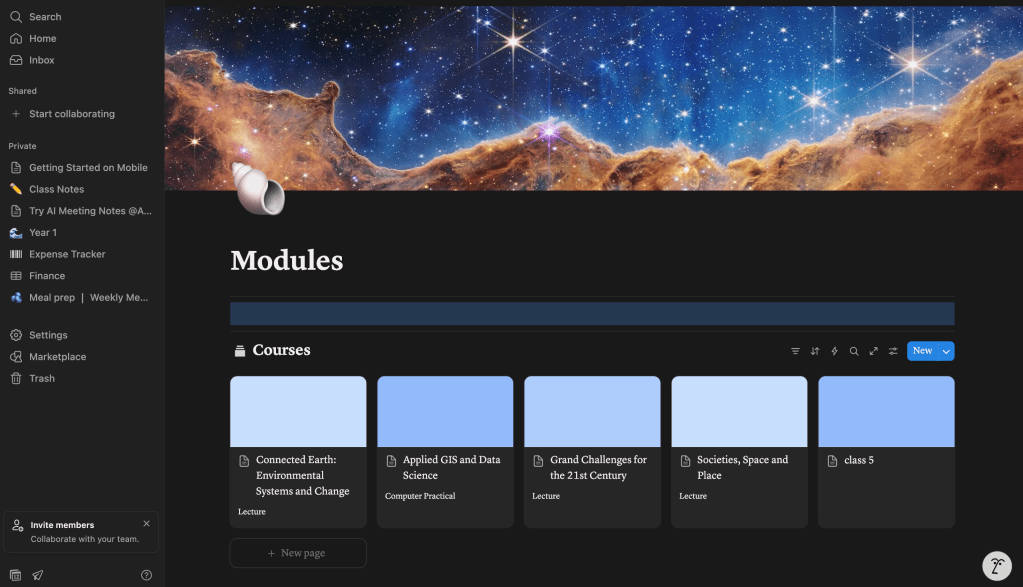Select Class Notes page in sidebar
The width and height of the screenshot is (1023, 587).
(56, 189)
